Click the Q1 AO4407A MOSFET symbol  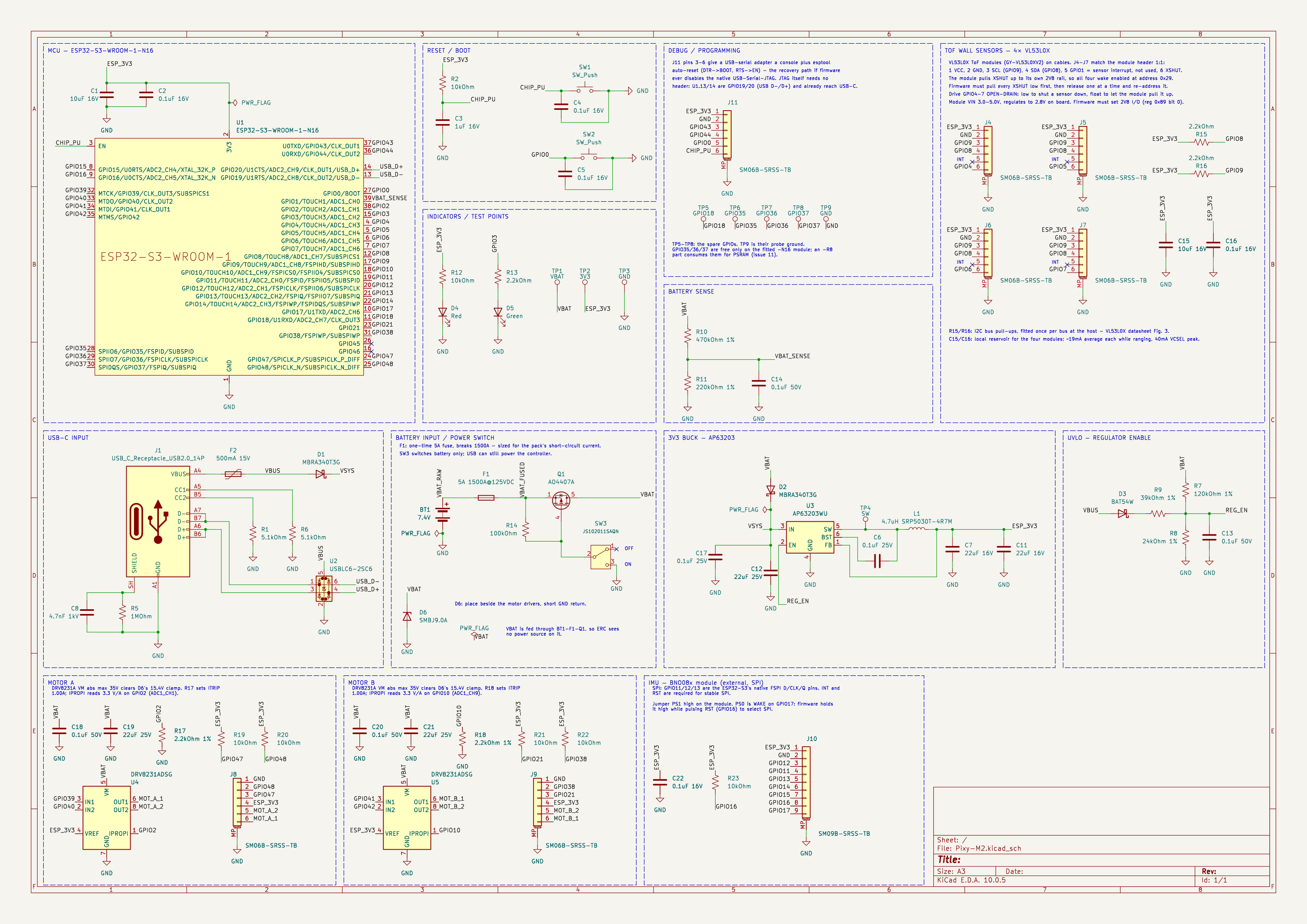[561, 500]
